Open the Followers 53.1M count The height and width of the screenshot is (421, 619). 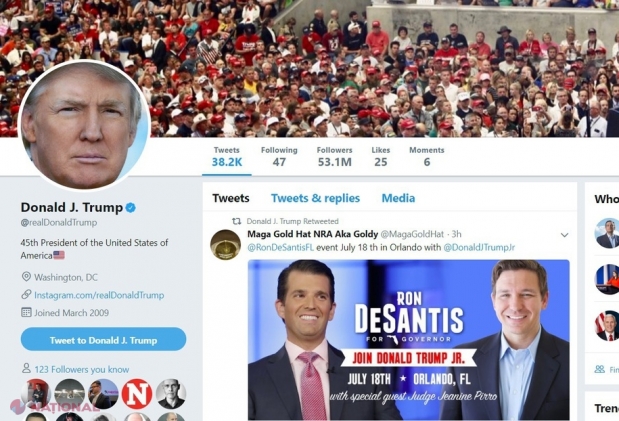(334, 157)
